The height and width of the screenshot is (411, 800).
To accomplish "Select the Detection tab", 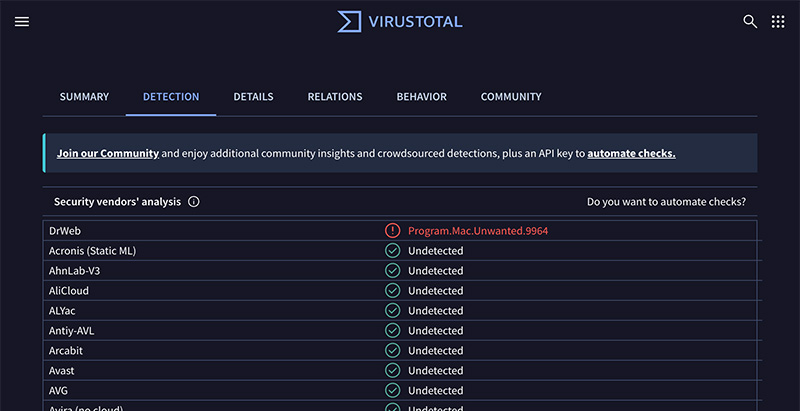I will 171,97.
